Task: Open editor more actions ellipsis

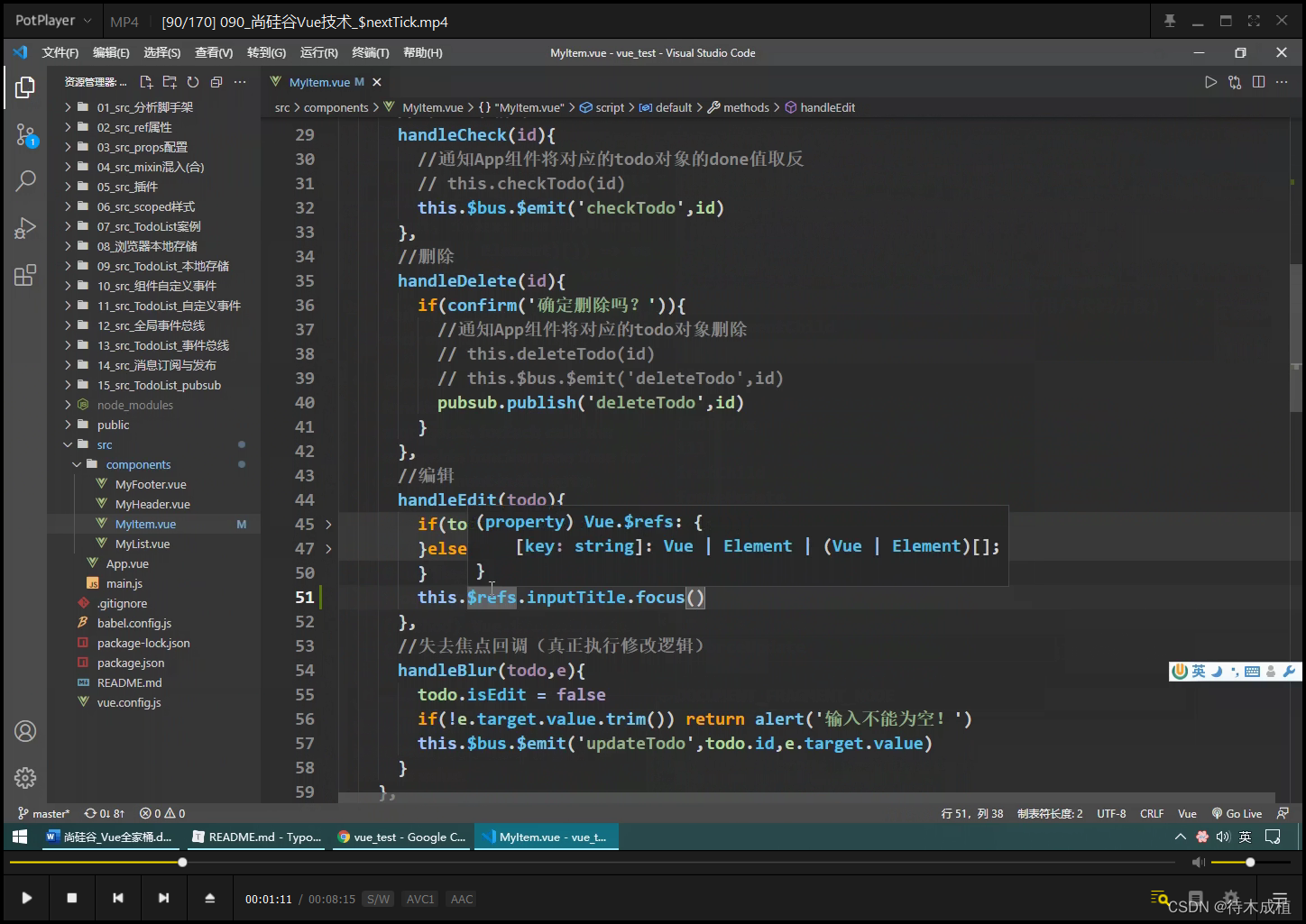Action: (1282, 82)
